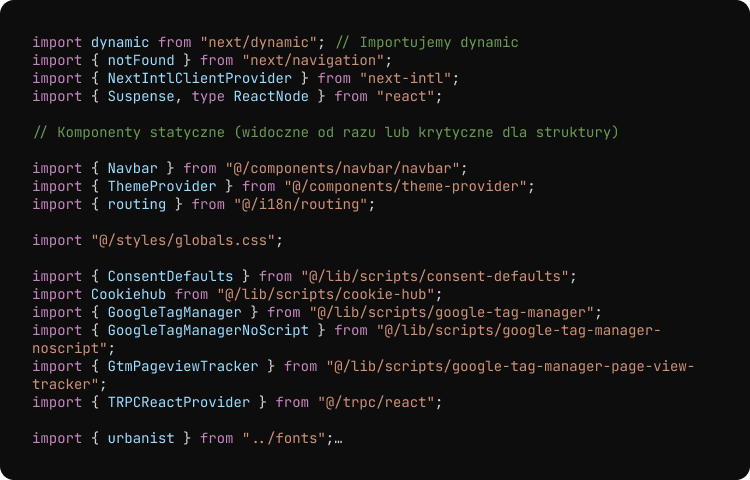Screen dimensions: 750x480
Task: Click the notFound import identifier
Action: tap(140, 60)
